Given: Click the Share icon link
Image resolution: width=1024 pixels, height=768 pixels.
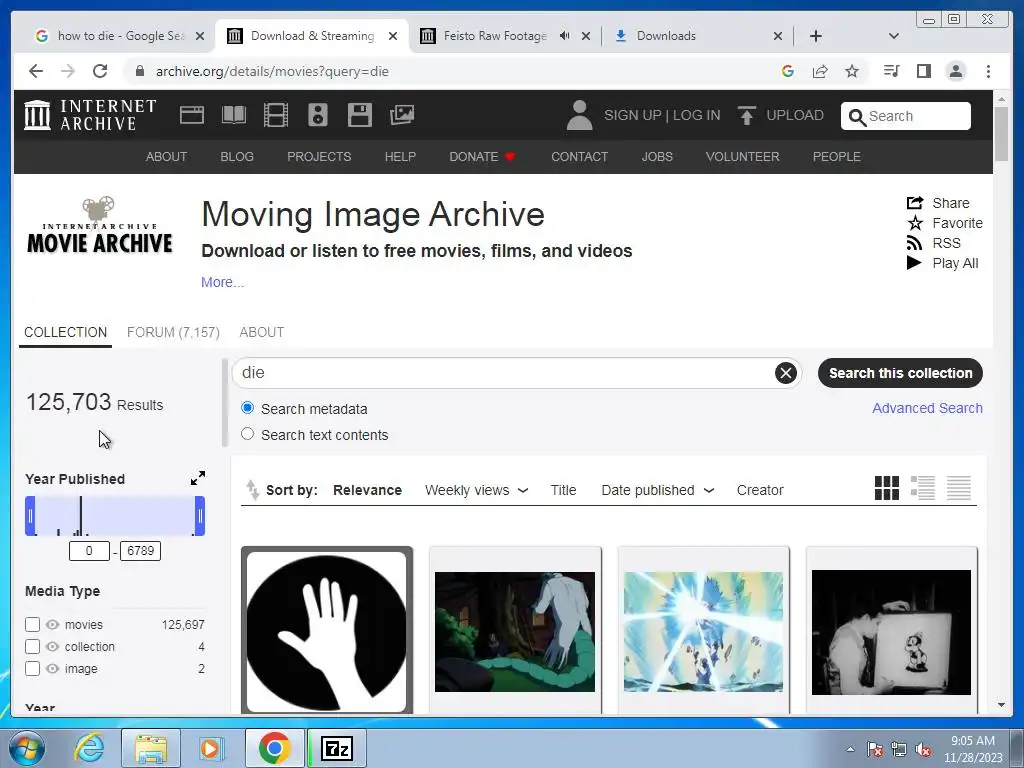Looking at the screenshot, I should click(938, 203).
